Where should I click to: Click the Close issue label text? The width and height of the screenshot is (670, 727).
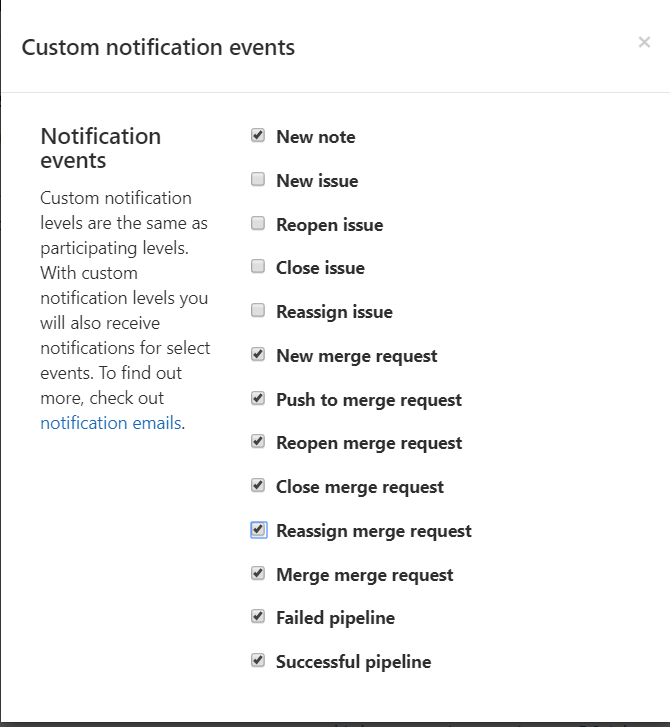(320, 268)
